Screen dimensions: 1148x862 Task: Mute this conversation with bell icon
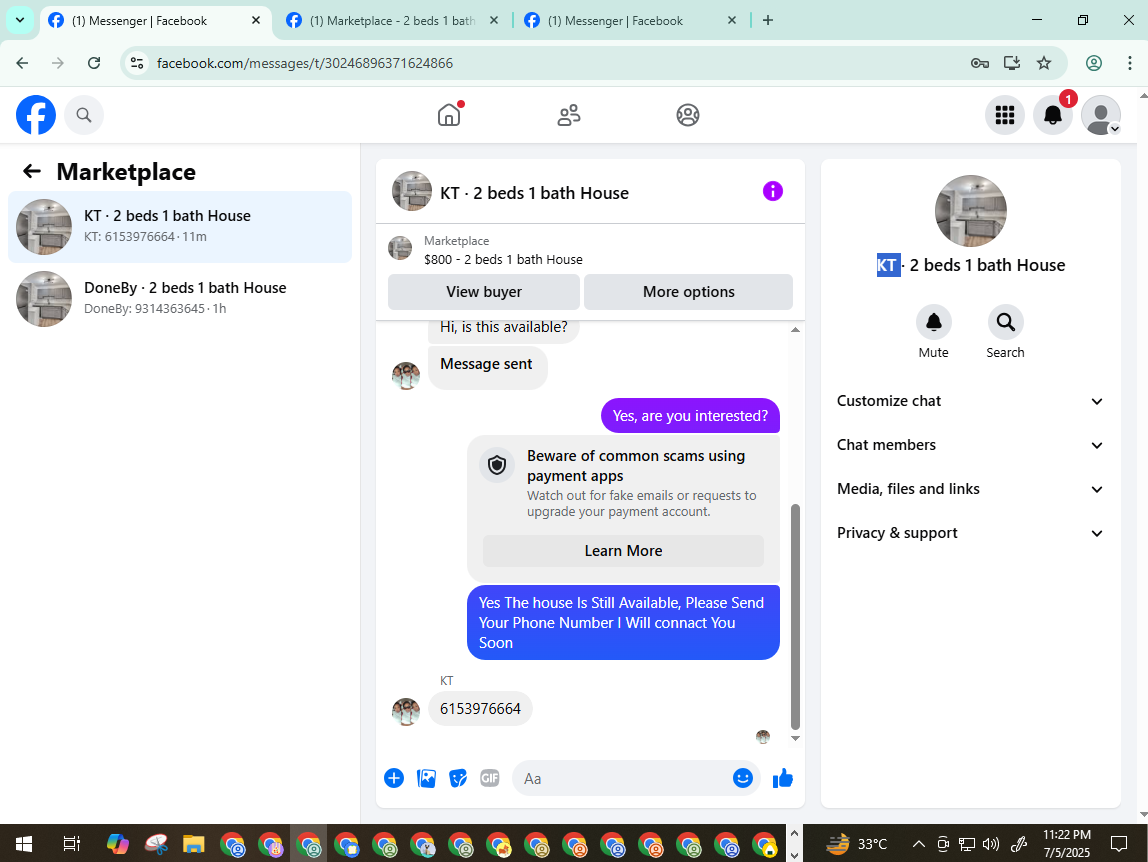[933, 322]
